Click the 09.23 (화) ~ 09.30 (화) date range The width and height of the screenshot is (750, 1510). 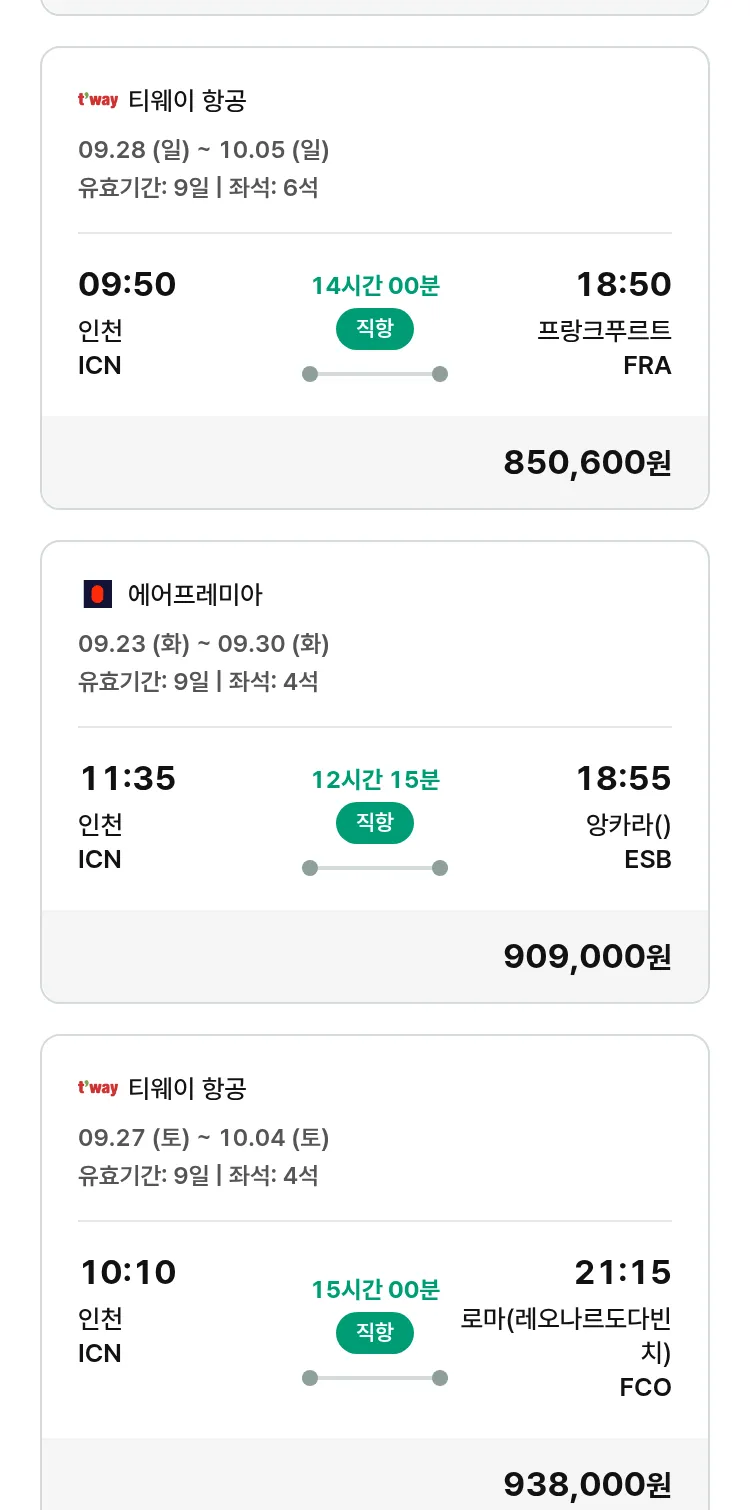pos(204,644)
